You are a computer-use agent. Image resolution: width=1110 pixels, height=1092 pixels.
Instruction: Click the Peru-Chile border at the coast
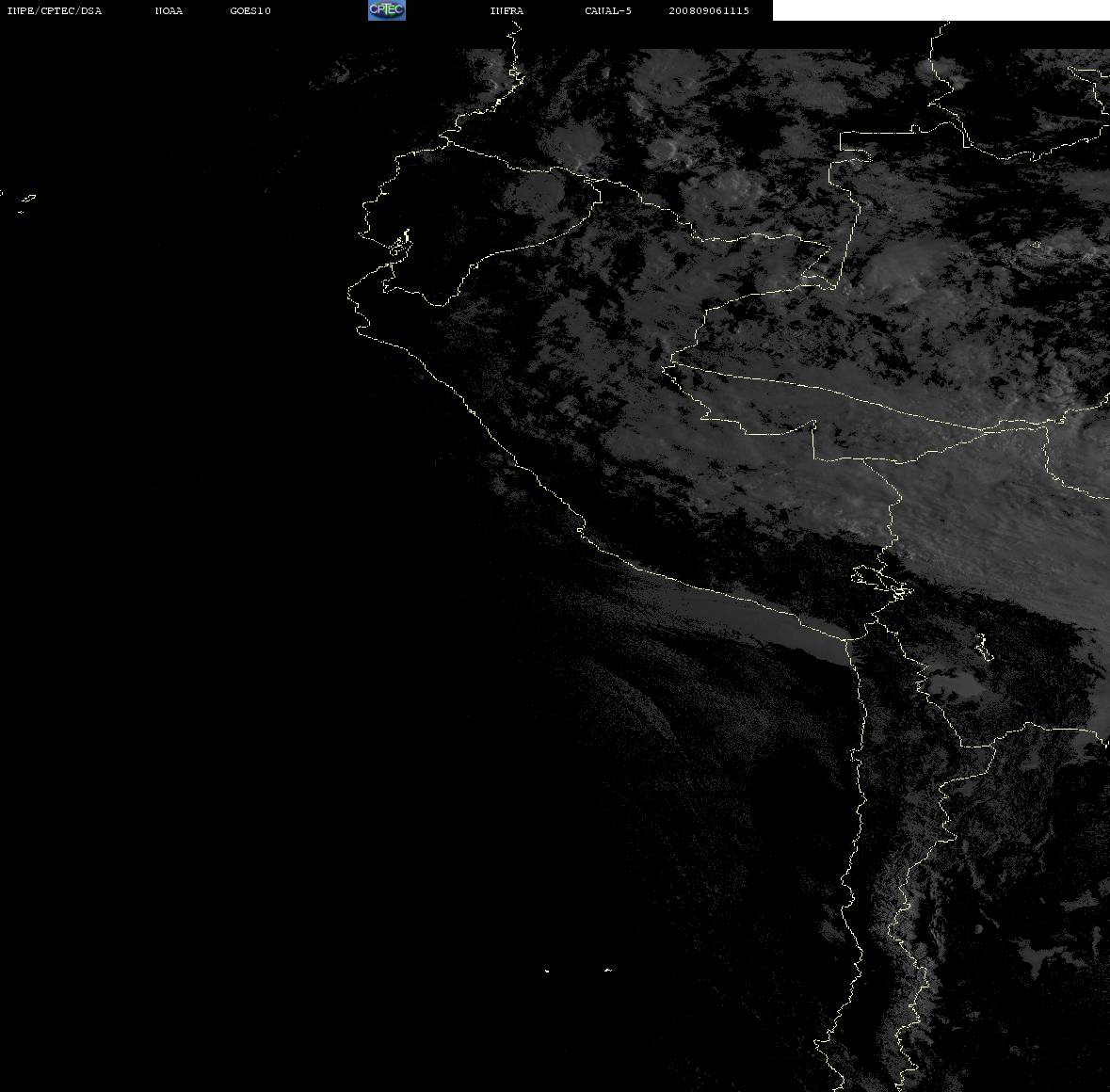coord(848,639)
